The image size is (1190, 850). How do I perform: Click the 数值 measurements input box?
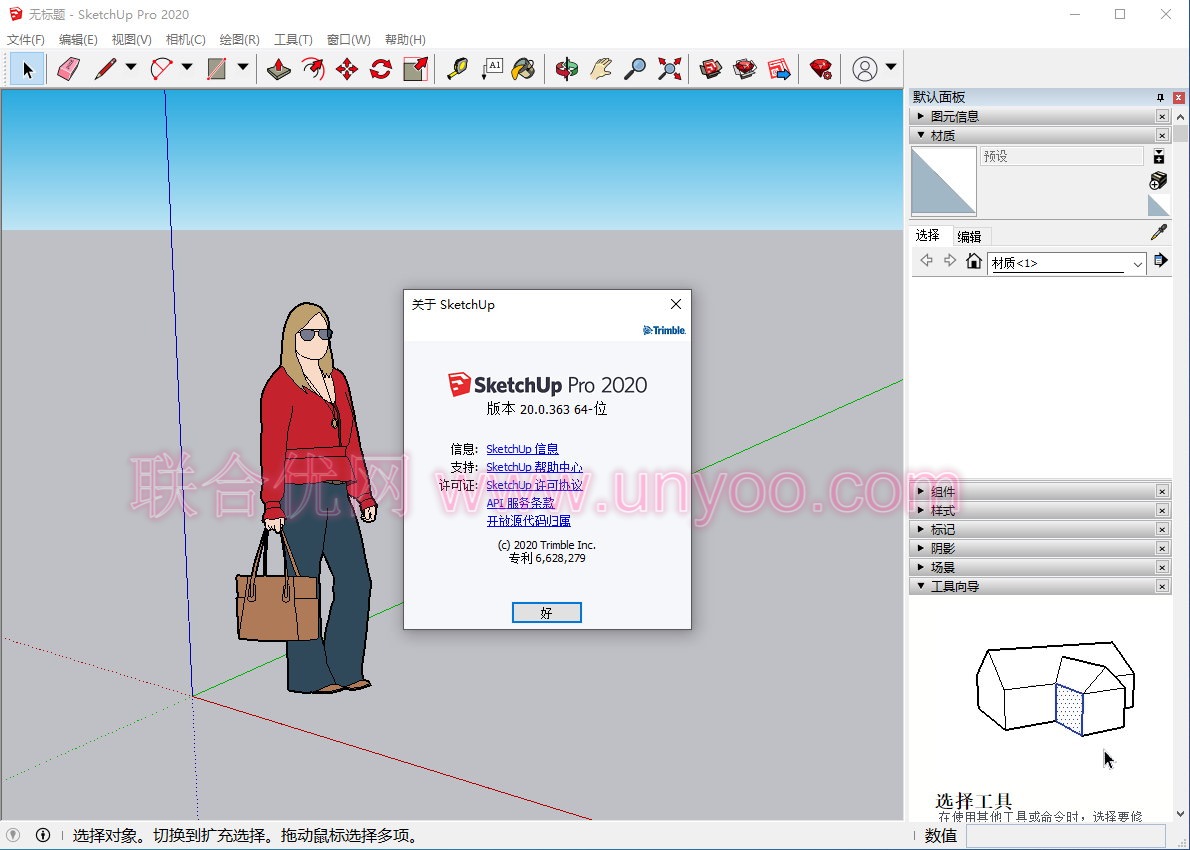1066,835
